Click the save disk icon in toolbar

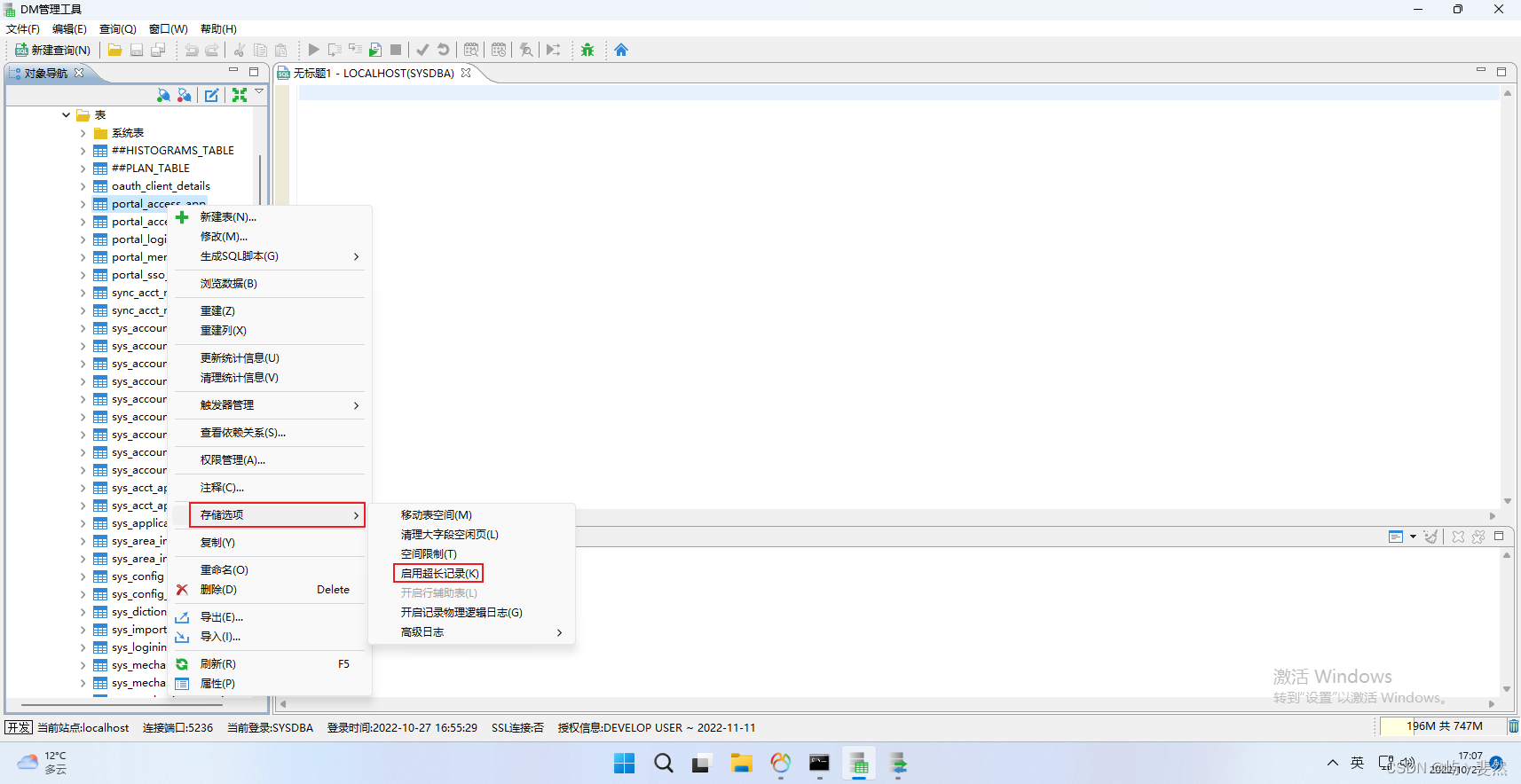coord(137,50)
